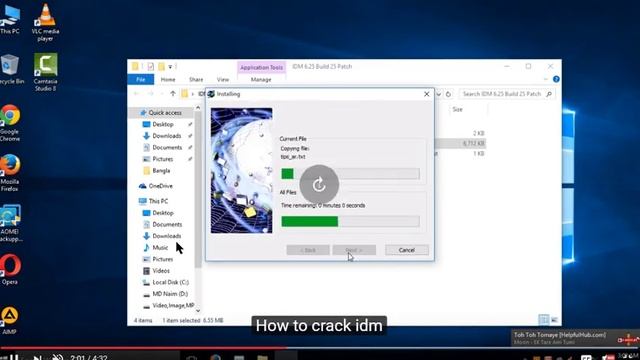640x360 pixels.
Task: Open AOMEI Backupper desktop shortcut
Action: (10, 223)
